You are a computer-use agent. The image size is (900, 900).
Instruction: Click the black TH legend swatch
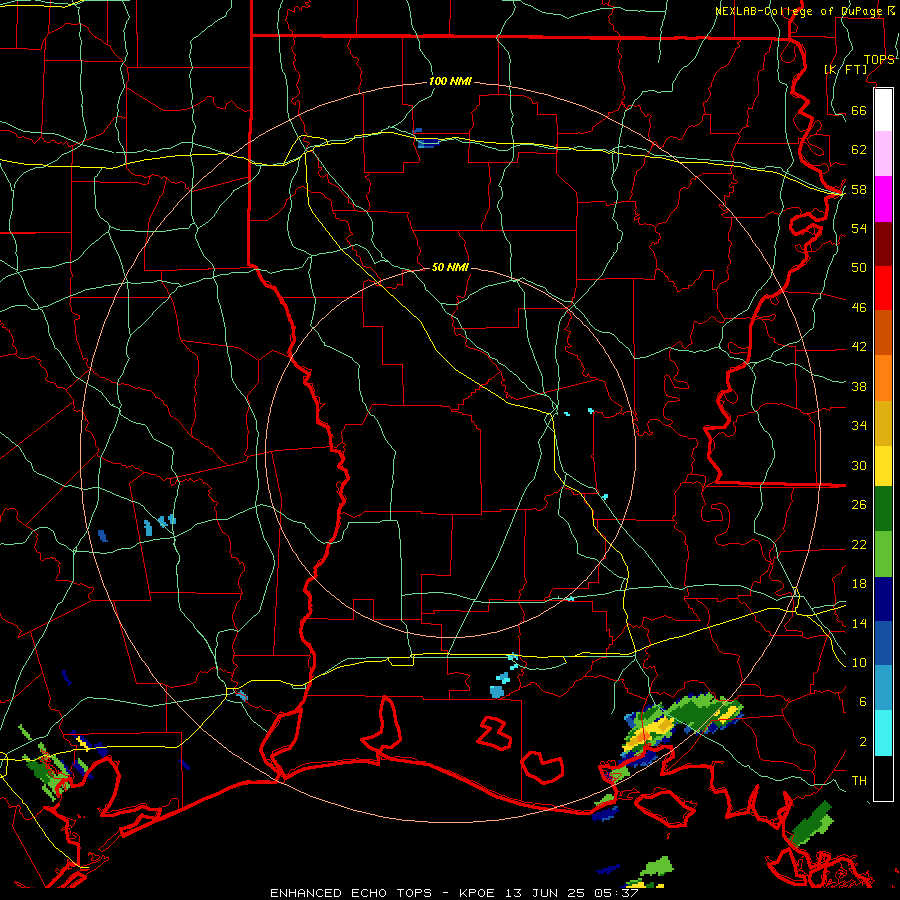(x=883, y=778)
